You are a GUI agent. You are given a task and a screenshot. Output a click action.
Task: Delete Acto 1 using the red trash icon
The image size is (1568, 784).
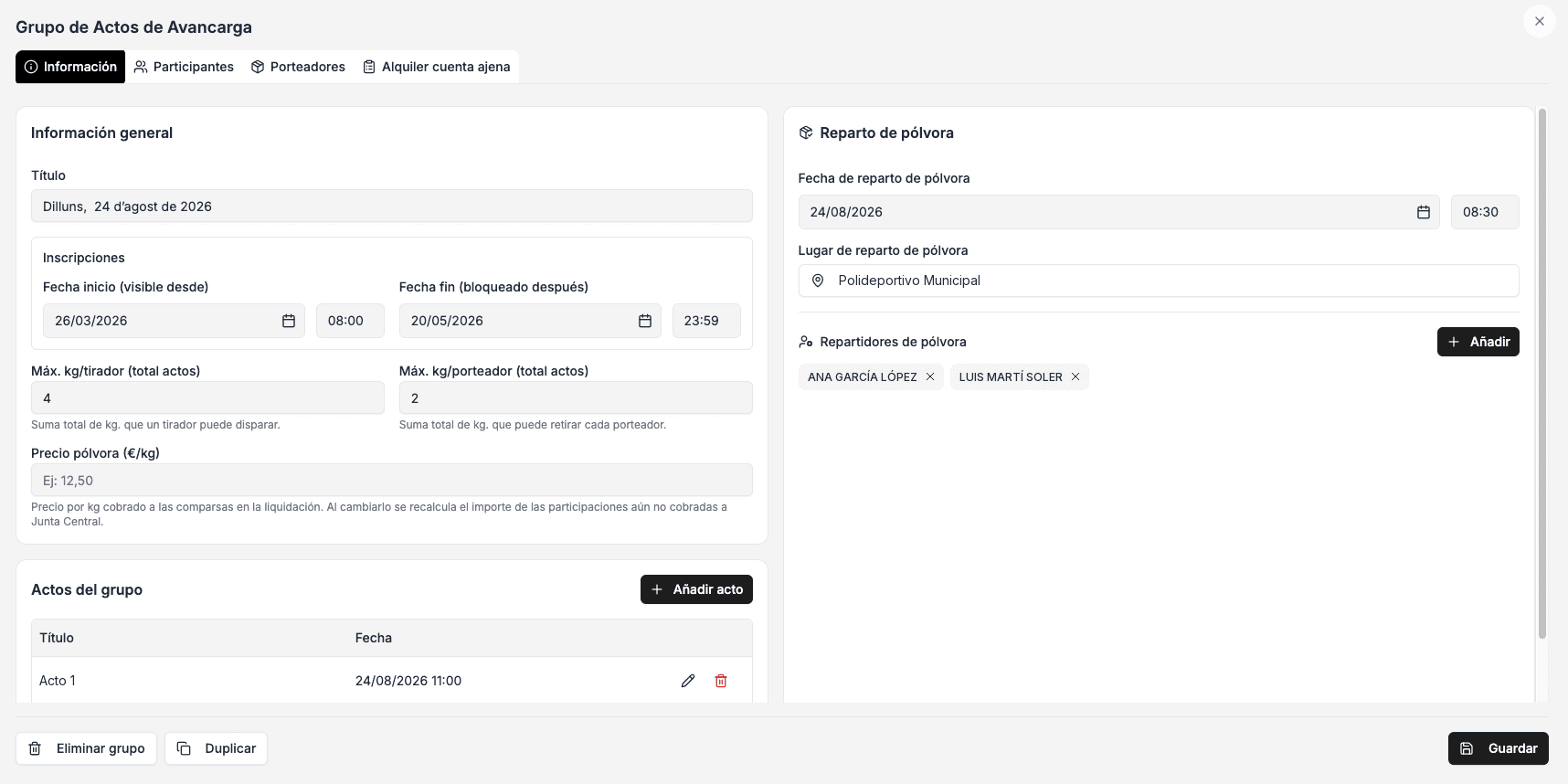click(x=721, y=681)
